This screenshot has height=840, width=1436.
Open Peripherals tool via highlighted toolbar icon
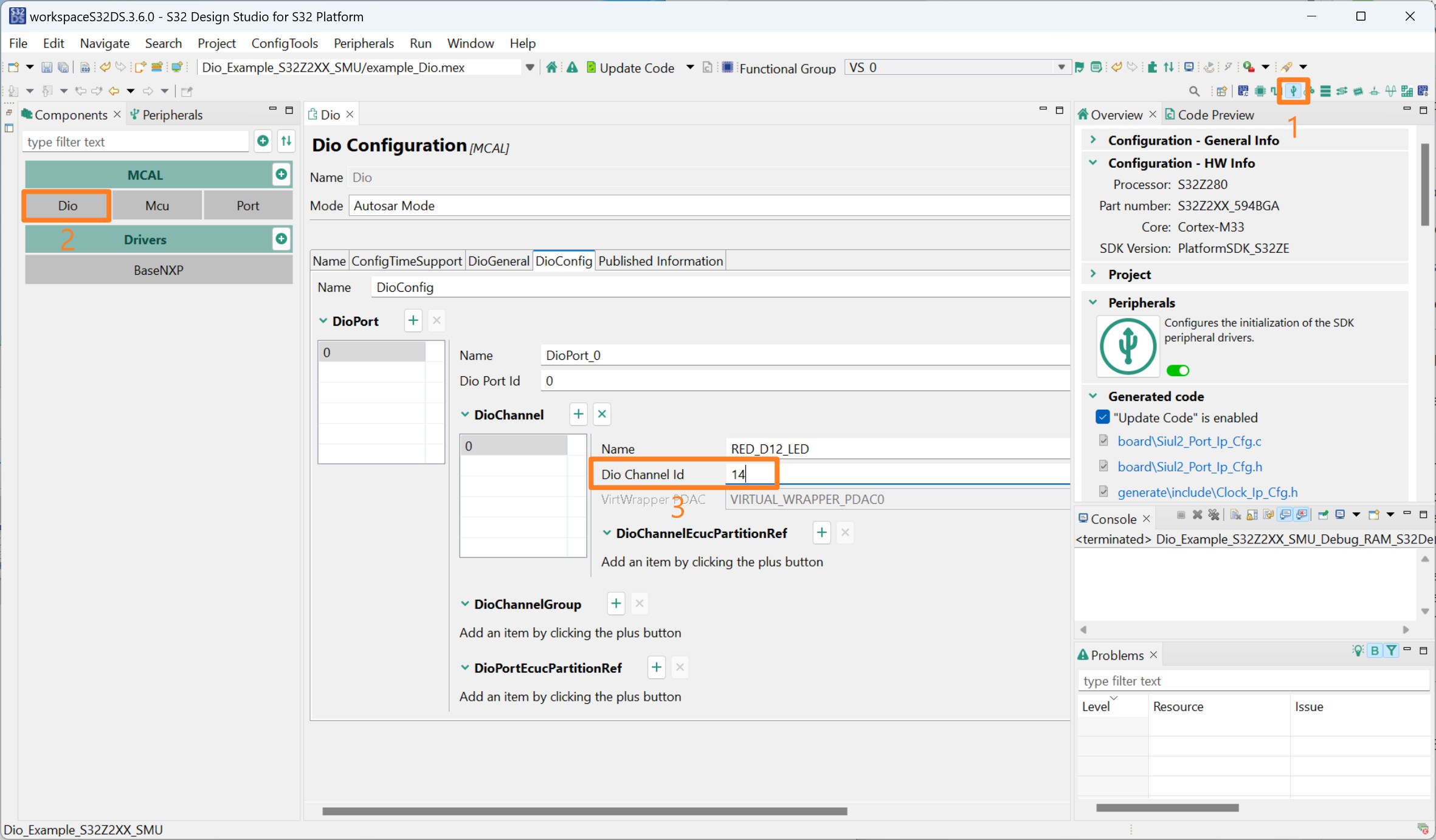pyautogui.click(x=1293, y=91)
